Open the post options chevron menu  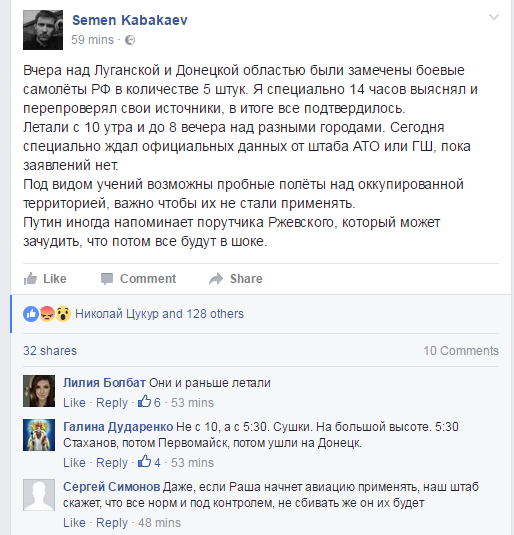tap(494, 17)
